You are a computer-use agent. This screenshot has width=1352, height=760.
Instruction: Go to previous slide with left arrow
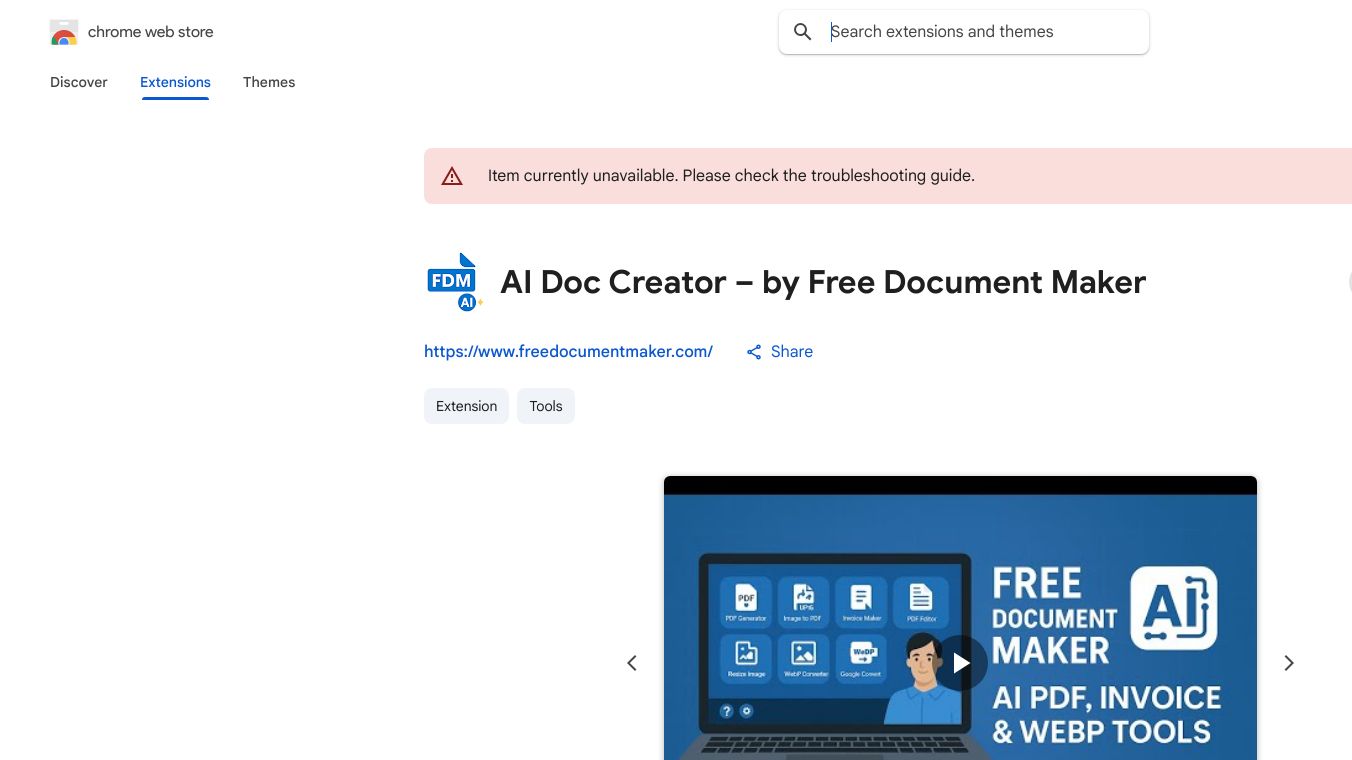coord(632,663)
